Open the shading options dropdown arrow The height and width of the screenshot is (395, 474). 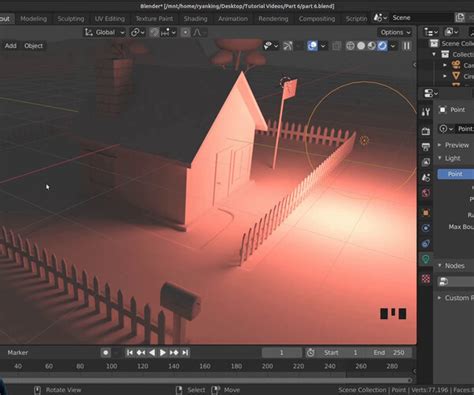pos(393,46)
